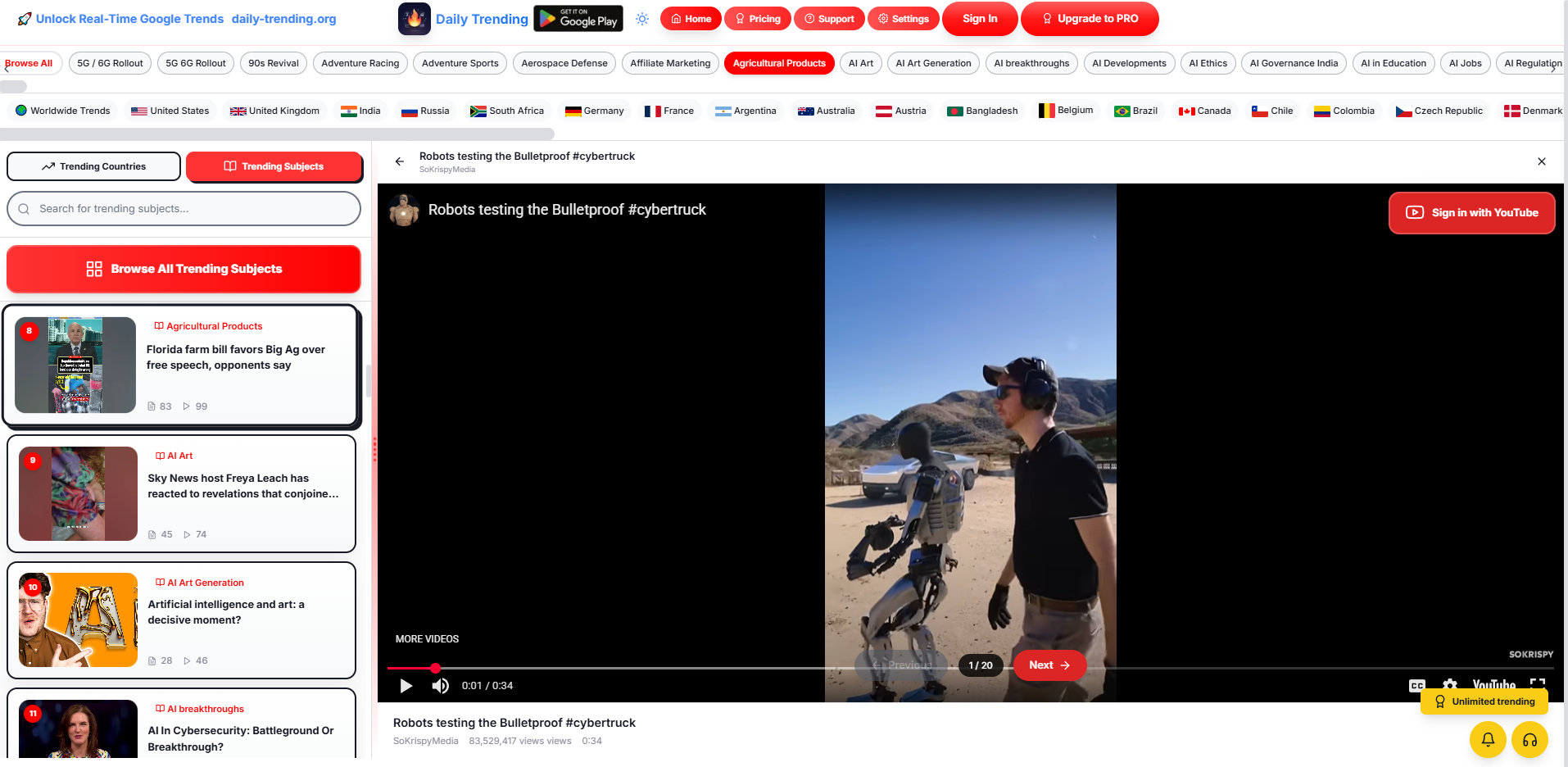Screen dimensions: 1568x767
Task: Toggle closed captions on the video
Action: click(x=1417, y=686)
